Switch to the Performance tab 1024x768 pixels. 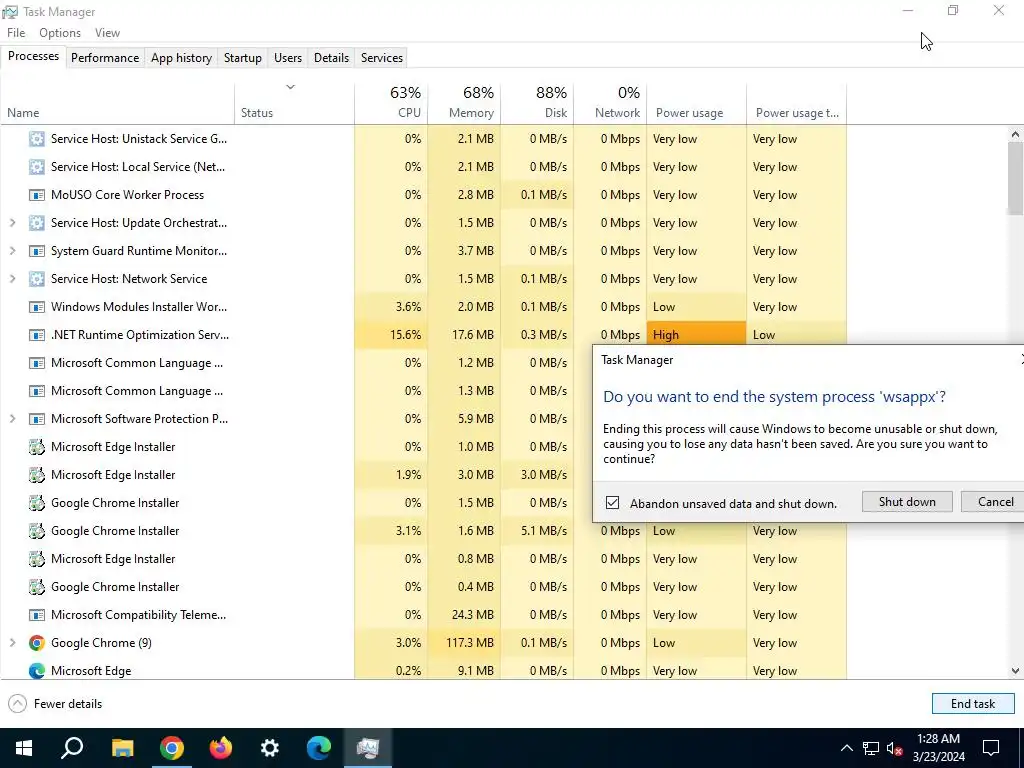(105, 57)
